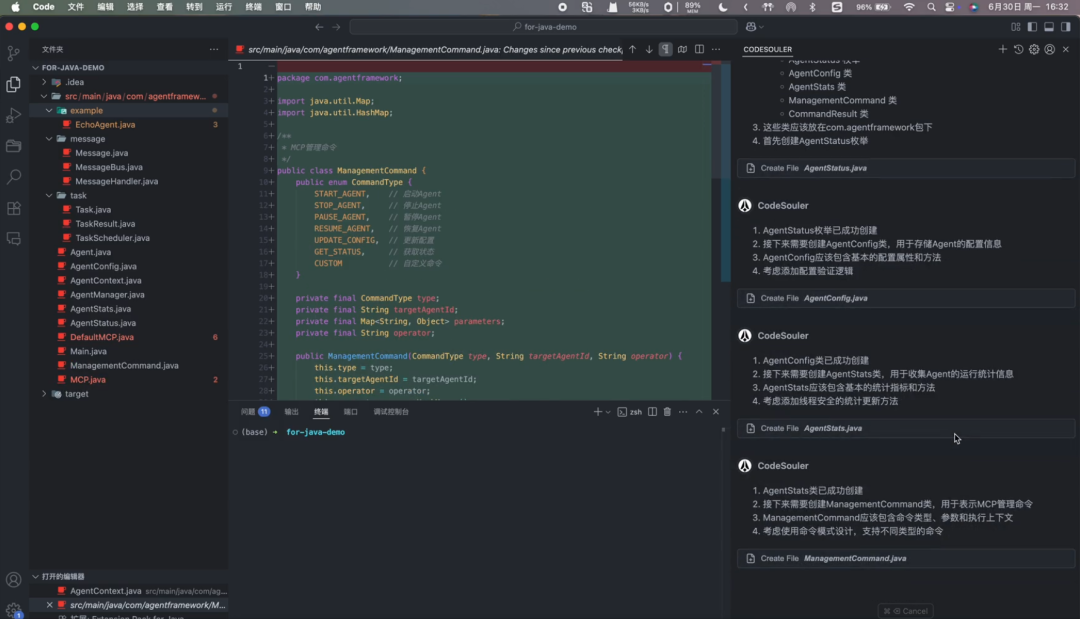This screenshot has height=619, width=1080.
Task: Open the terminal profile dropdown arrow
Action: pos(608,411)
